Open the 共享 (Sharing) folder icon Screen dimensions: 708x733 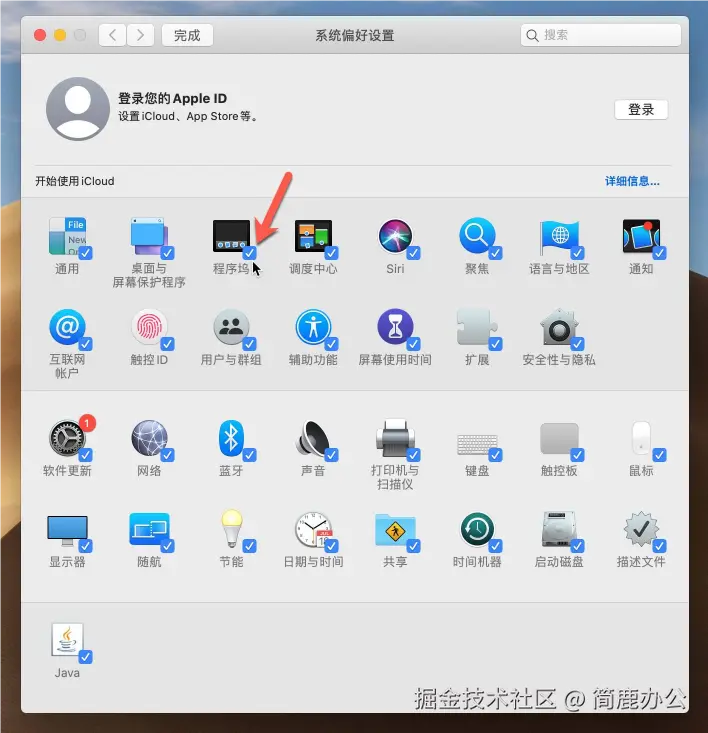(395, 531)
